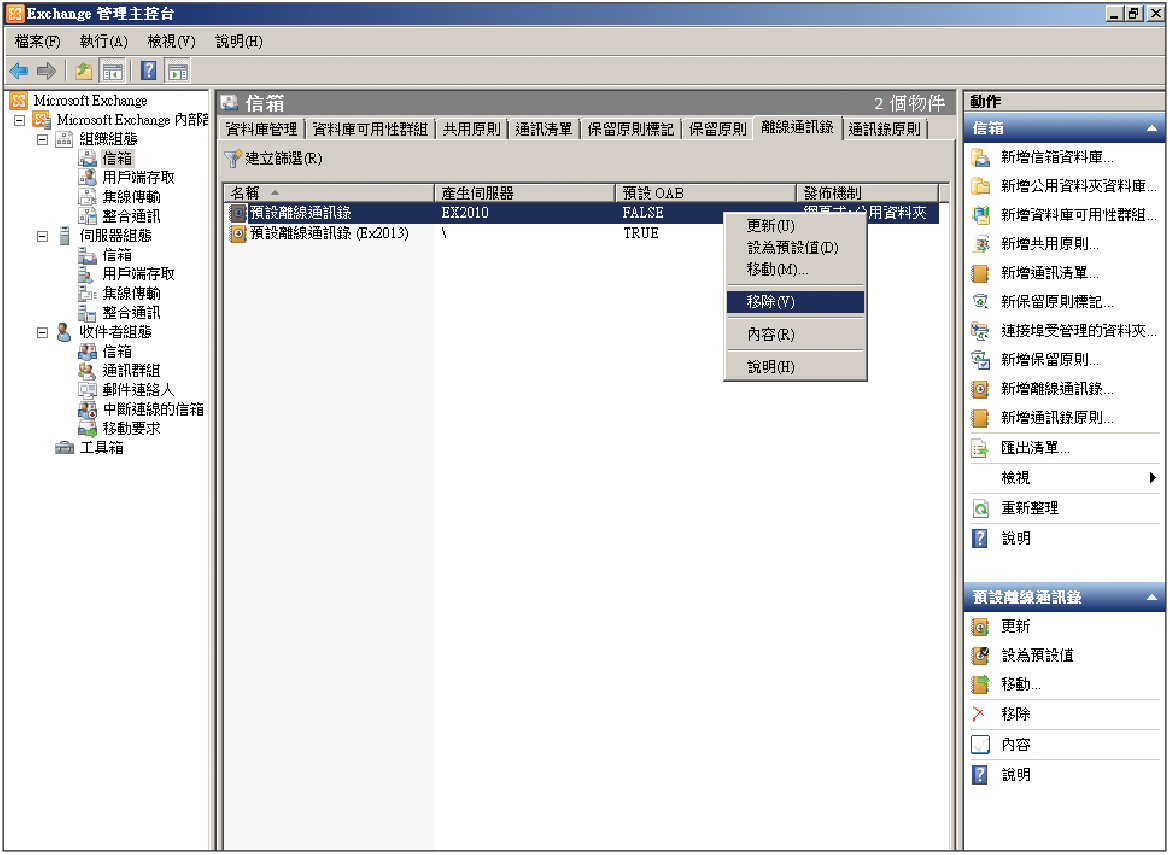This screenshot has width=1170, height=855.
Task: Switch to the 資料庫管理 tab
Action: tap(261, 130)
